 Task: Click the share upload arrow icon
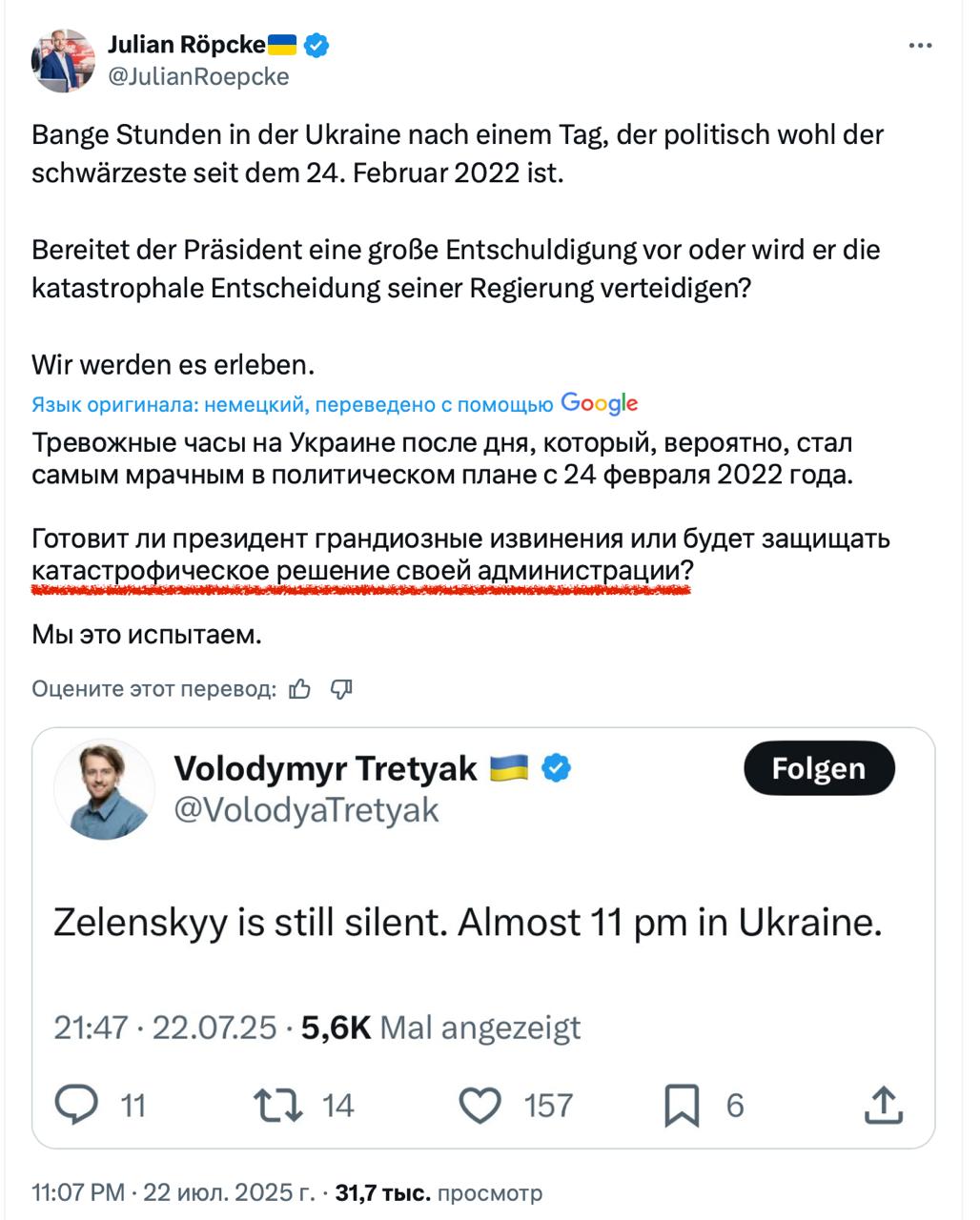pos(884,1106)
